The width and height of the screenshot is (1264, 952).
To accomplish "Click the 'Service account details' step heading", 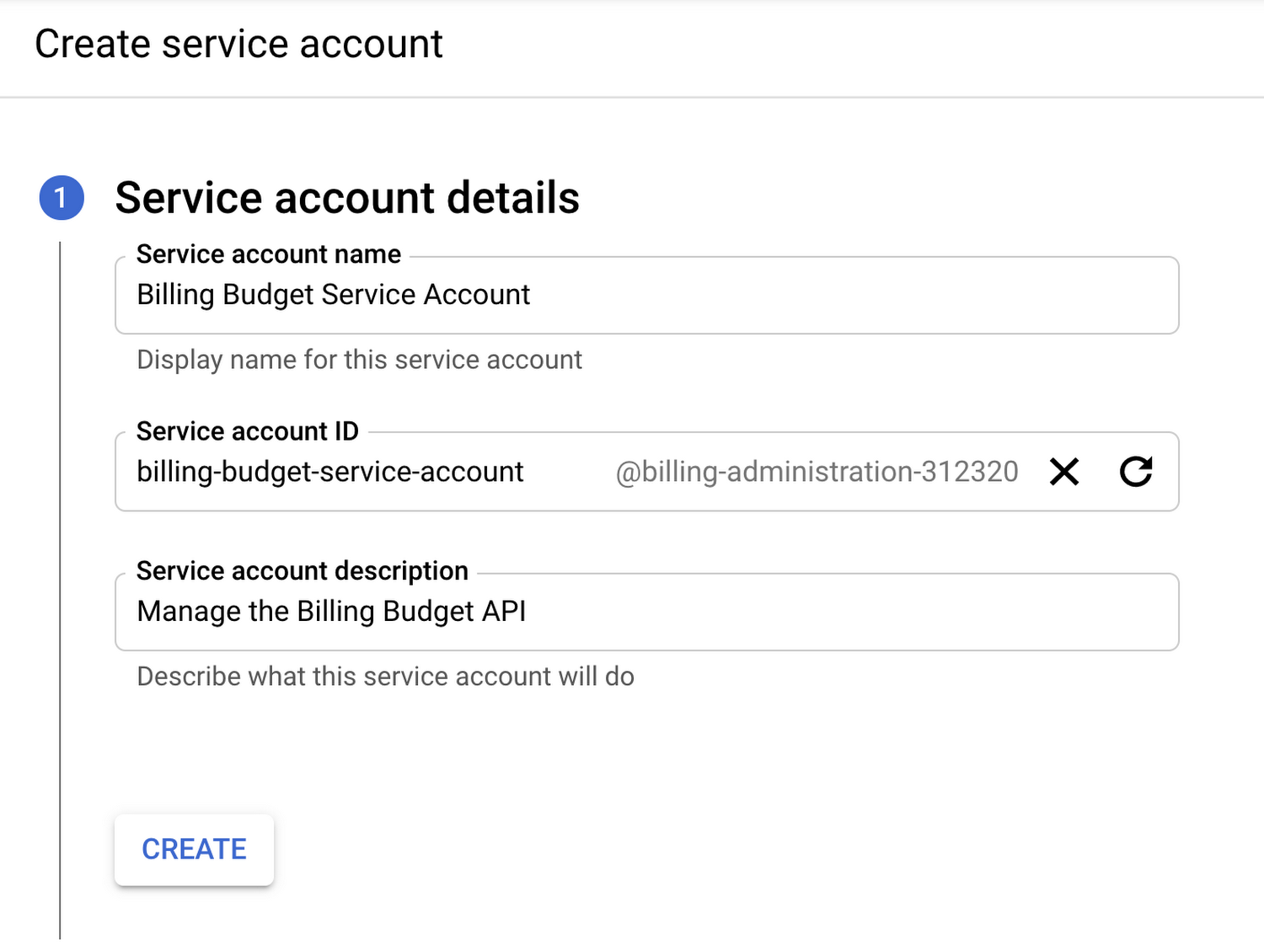I will pos(347,198).
